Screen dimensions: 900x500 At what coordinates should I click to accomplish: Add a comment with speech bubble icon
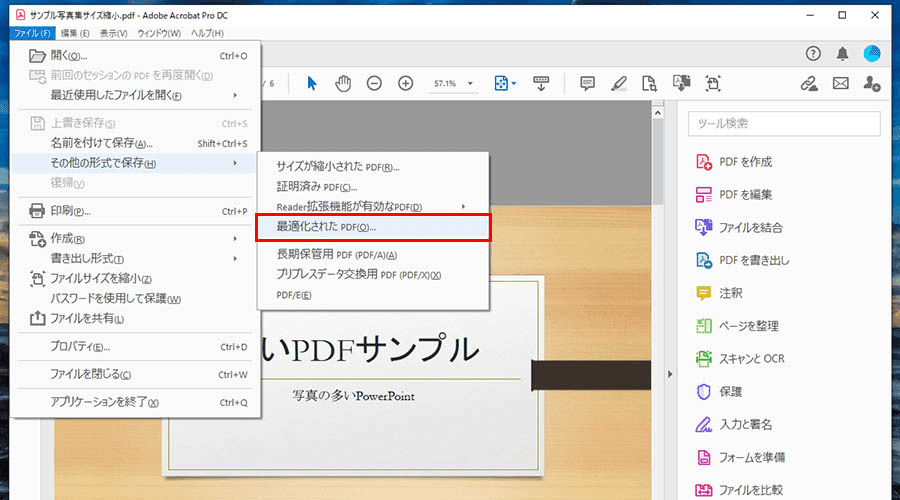tap(587, 84)
